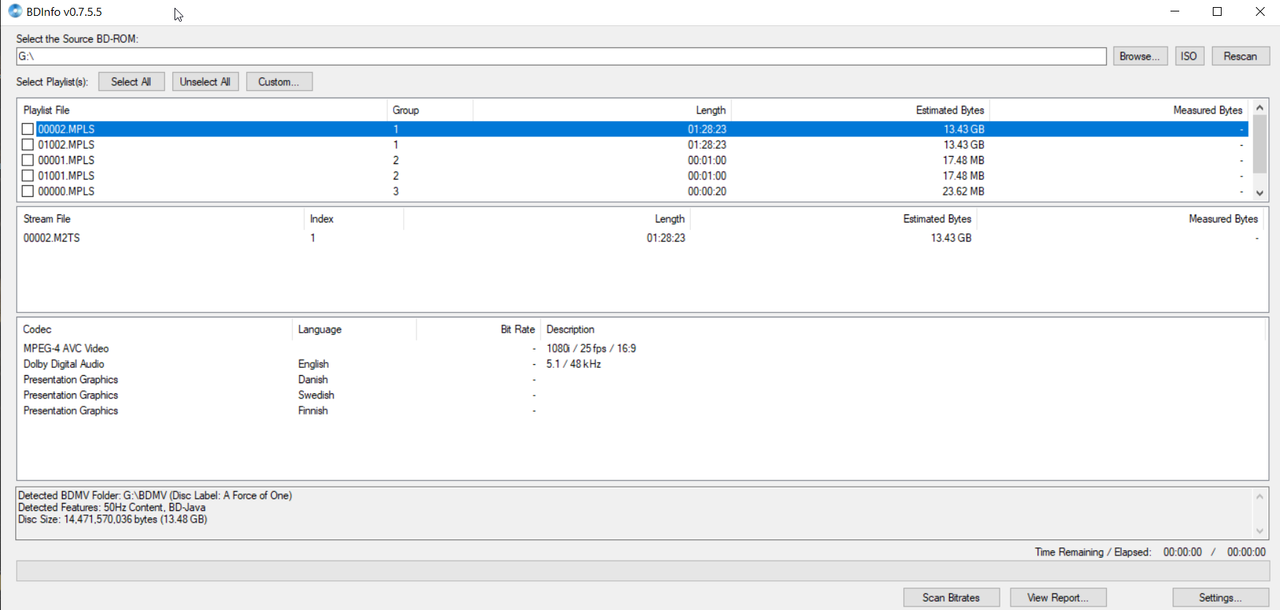This screenshot has height=610, width=1280.
Task: Click the Unselect All button
Action: coord(205,82)
